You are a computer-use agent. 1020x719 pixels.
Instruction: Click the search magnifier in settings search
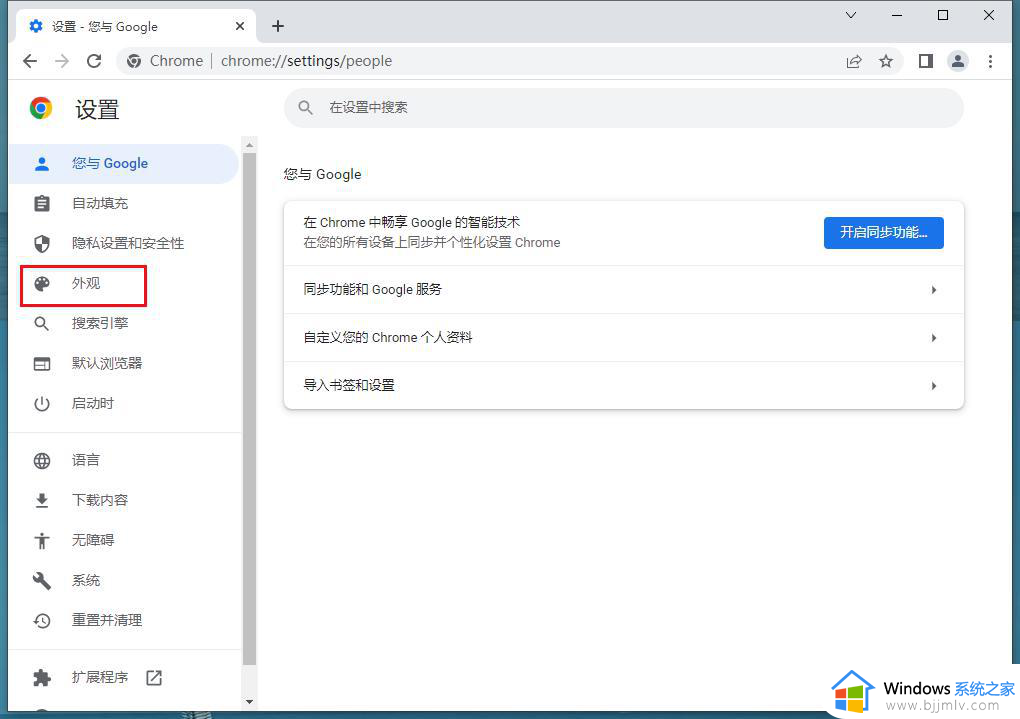[306, 107]
